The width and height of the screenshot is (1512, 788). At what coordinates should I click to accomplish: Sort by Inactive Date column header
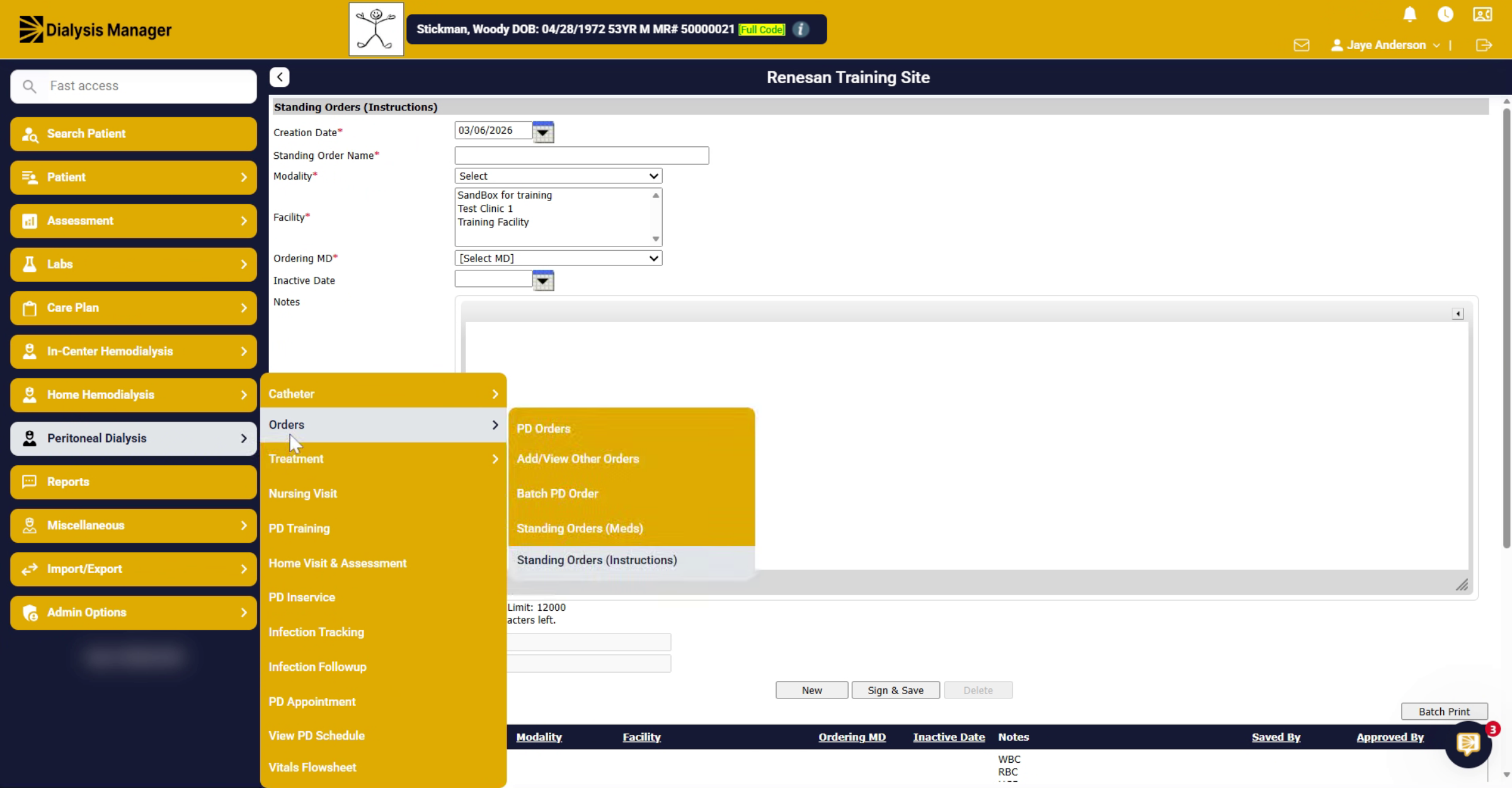(949, 737)
